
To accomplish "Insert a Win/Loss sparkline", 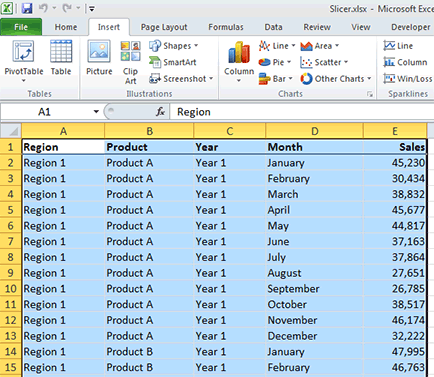I will coord(407,79).
